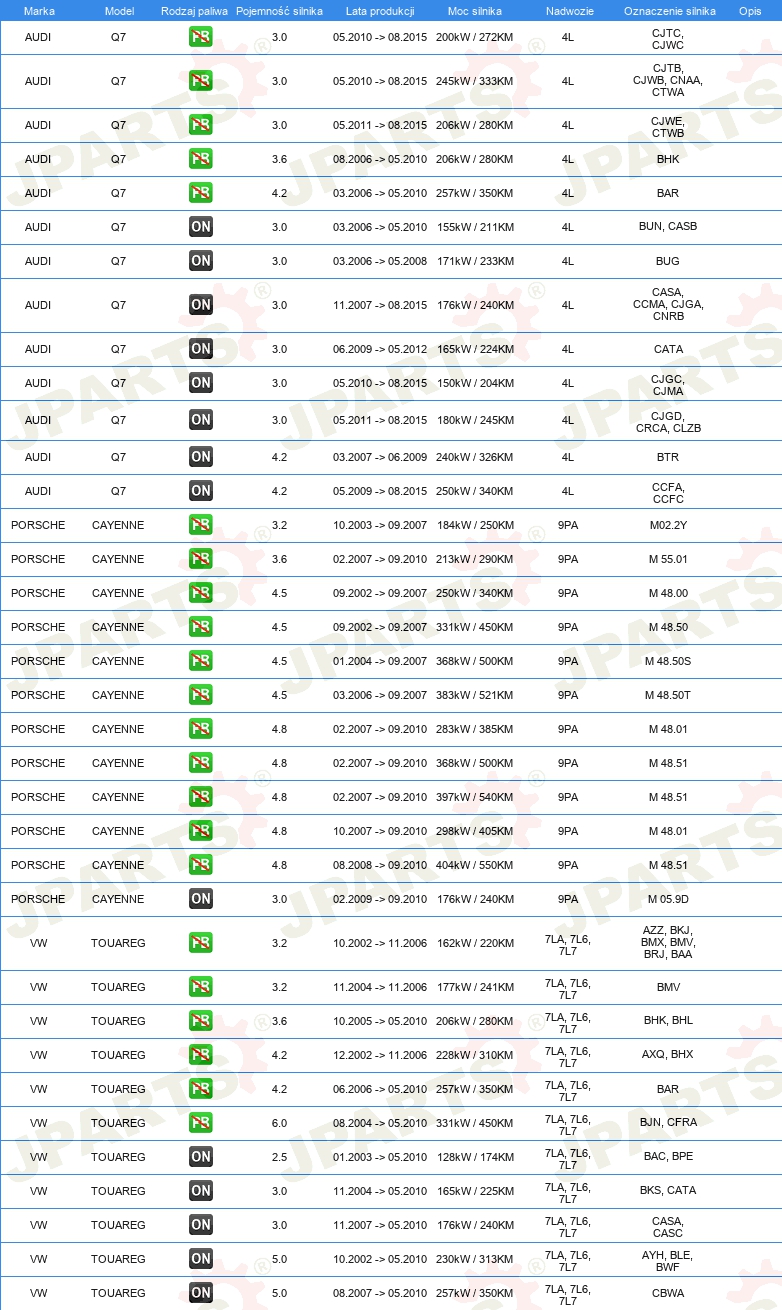Click the petrol icon in the Cayenne 283kW / 385KM row
This screenshot has height=1310, width=782.
click(x=201, y=729)
